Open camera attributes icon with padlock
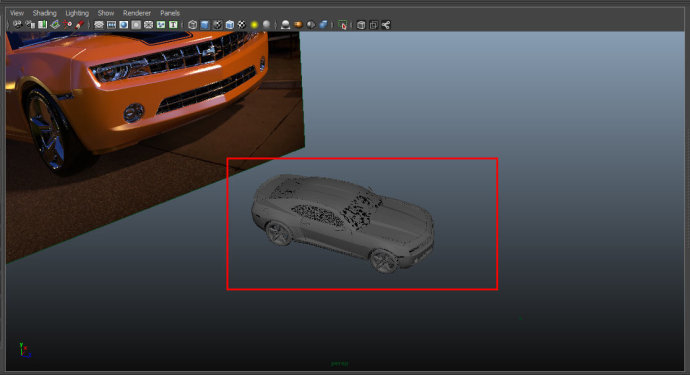Viewport: 690px width, 375px height. click(30, 25)
